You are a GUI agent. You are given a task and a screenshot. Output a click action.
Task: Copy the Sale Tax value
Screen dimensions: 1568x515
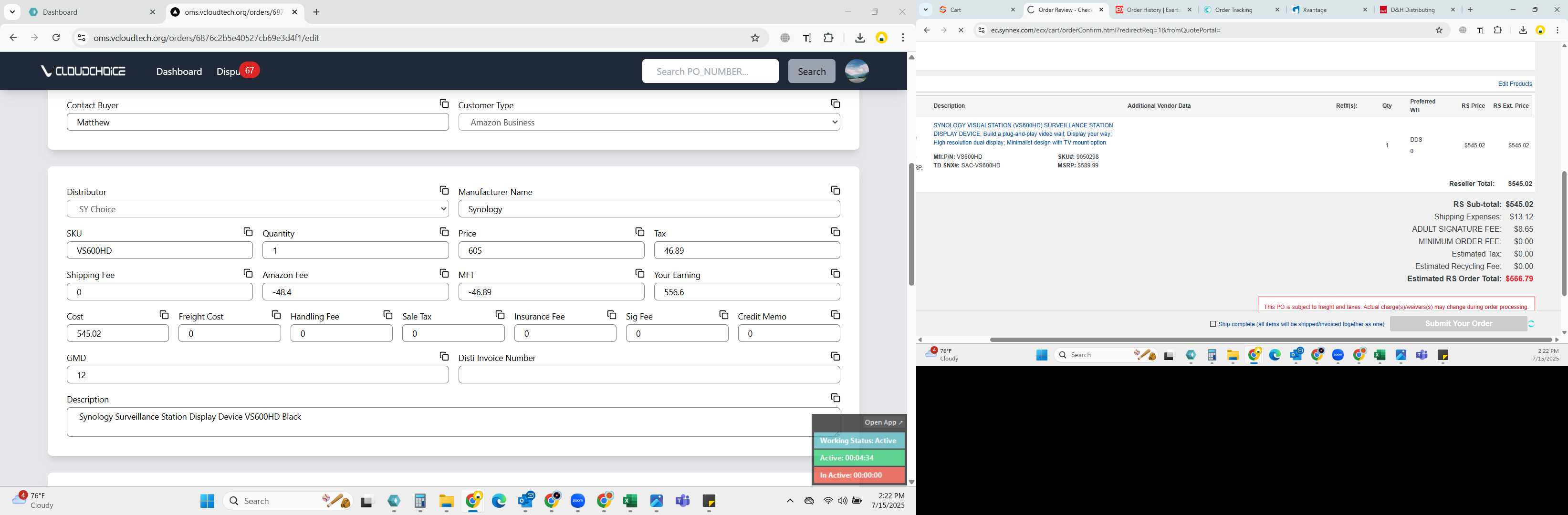[x=500, y=315]
